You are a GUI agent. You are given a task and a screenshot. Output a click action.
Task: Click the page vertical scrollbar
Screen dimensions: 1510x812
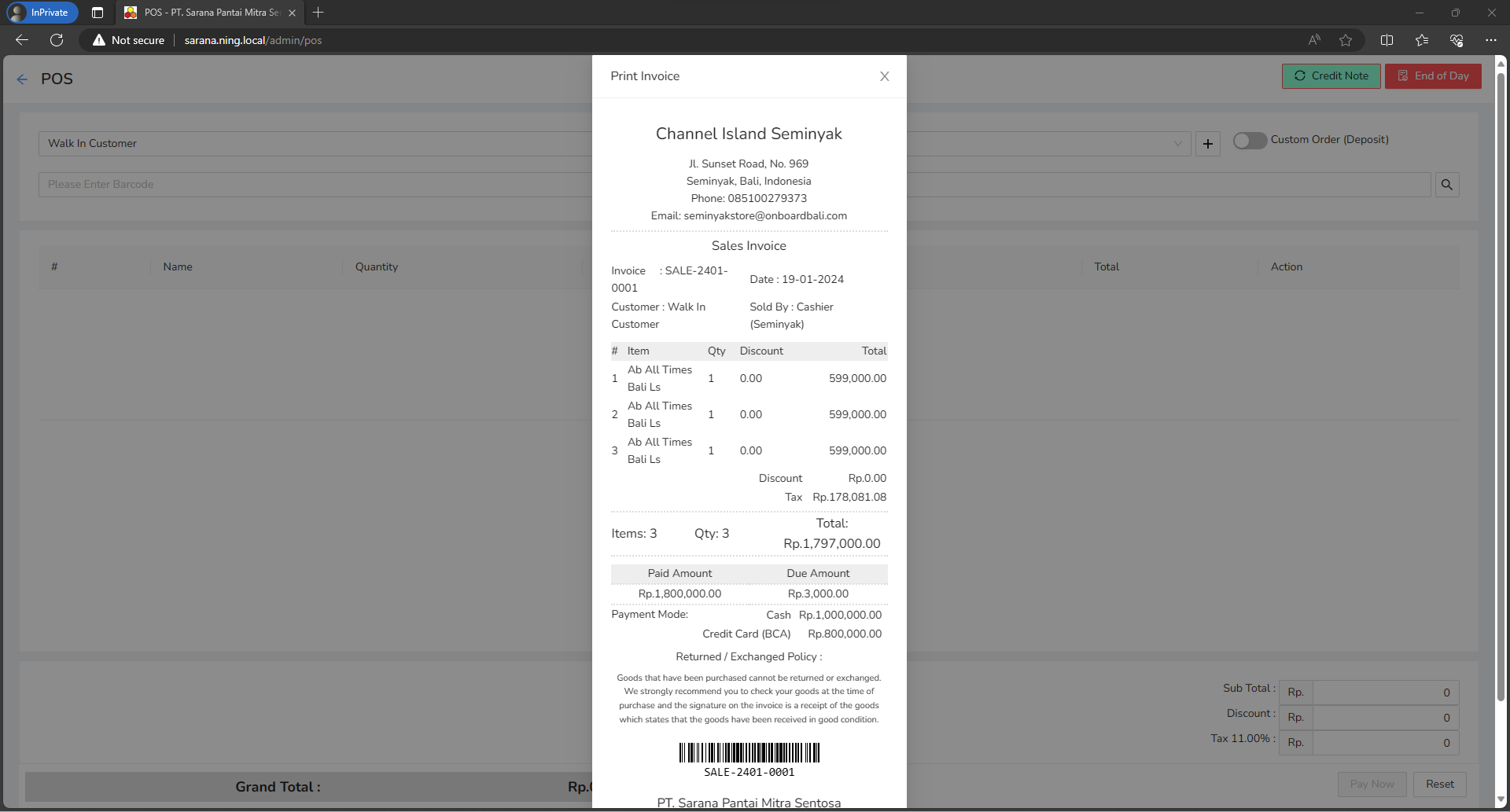tap(1501, 385)
